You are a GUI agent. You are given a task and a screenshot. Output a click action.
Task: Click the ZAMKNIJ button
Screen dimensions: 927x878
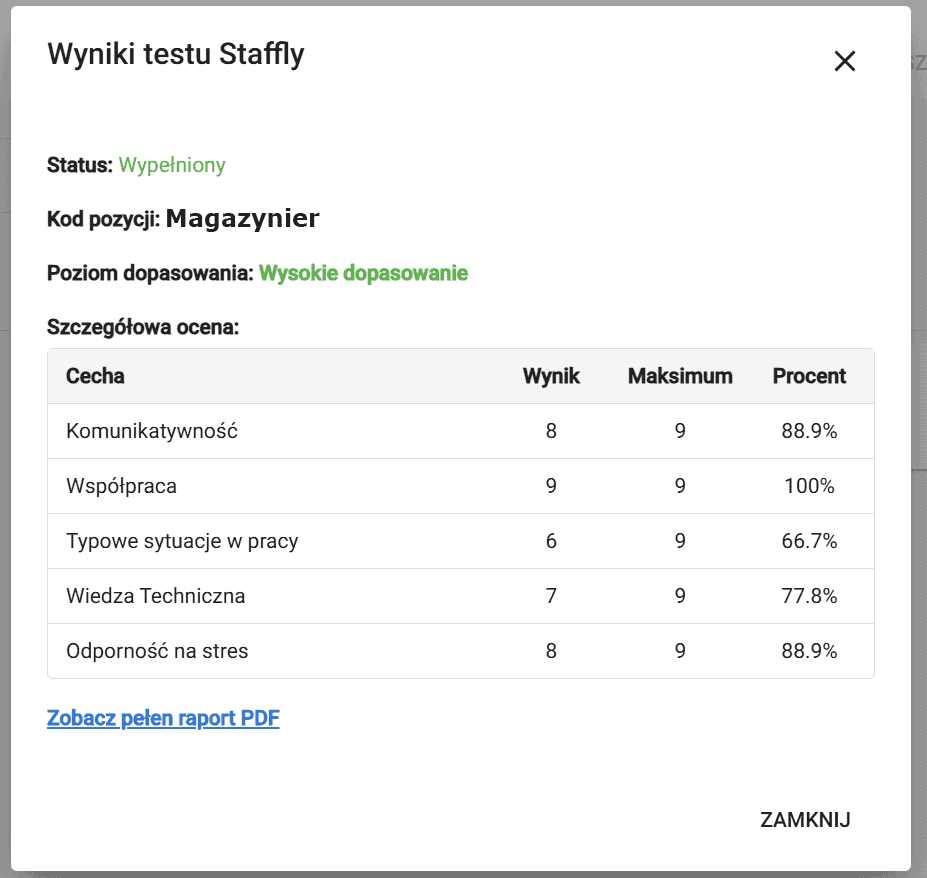805,820
